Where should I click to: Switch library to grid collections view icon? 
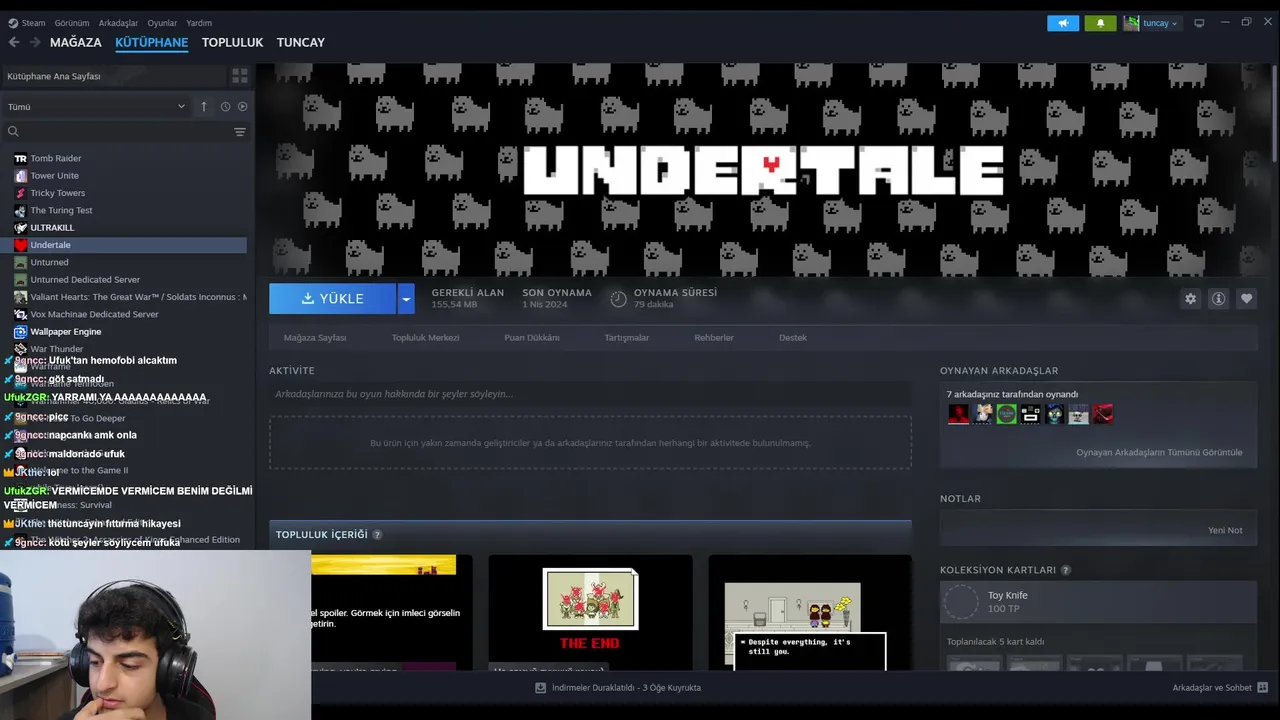240,76
